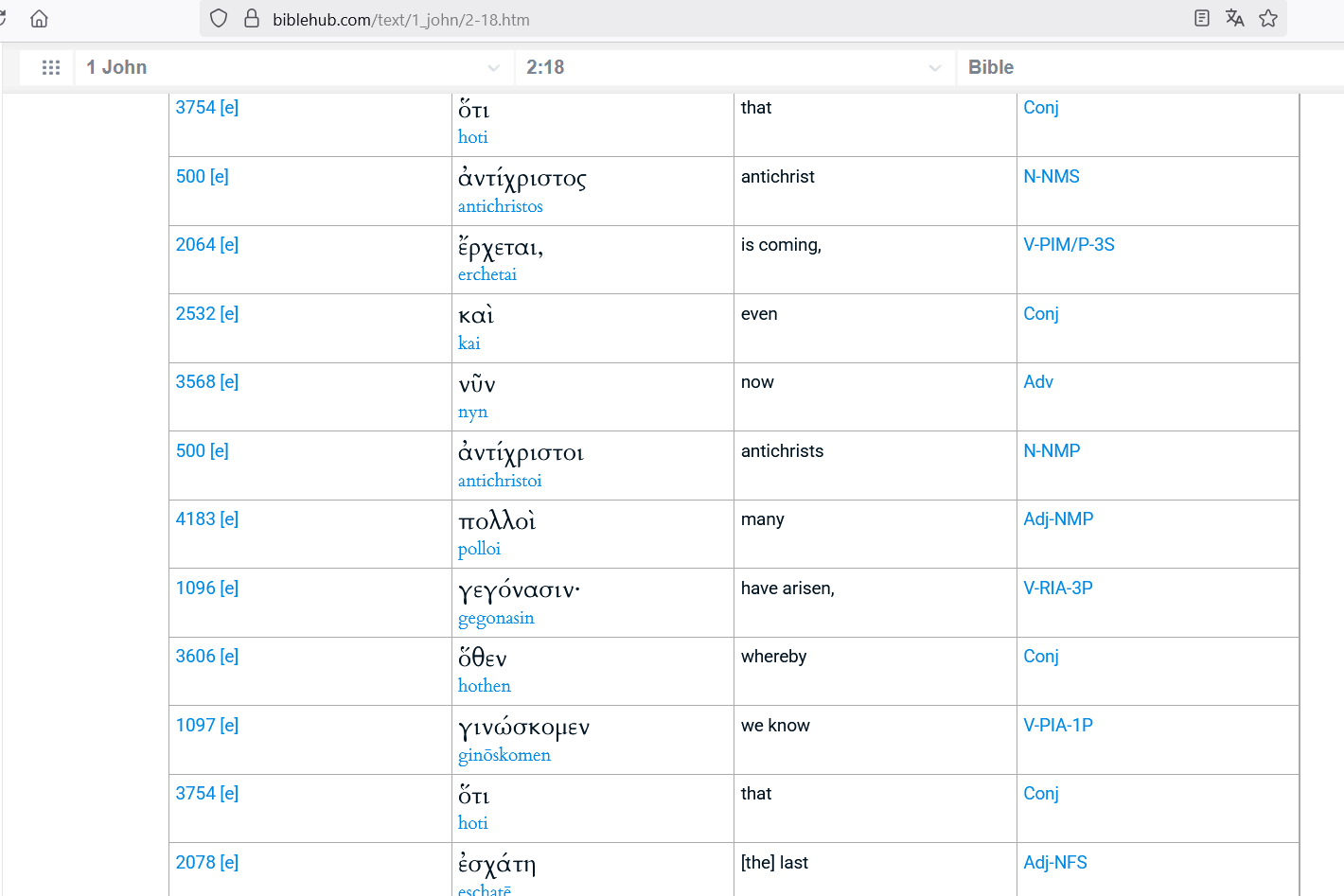Open Strong's 500 in the antichristos row
Image resolution: width=1344 pixels, height=896 pixels.
click(190, 177)
